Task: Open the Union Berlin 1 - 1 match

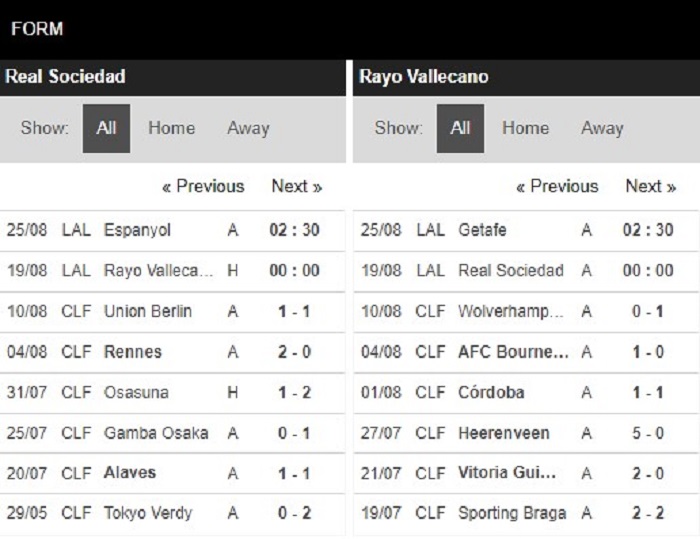Action: pyautogui.click(x=172, y=312)
